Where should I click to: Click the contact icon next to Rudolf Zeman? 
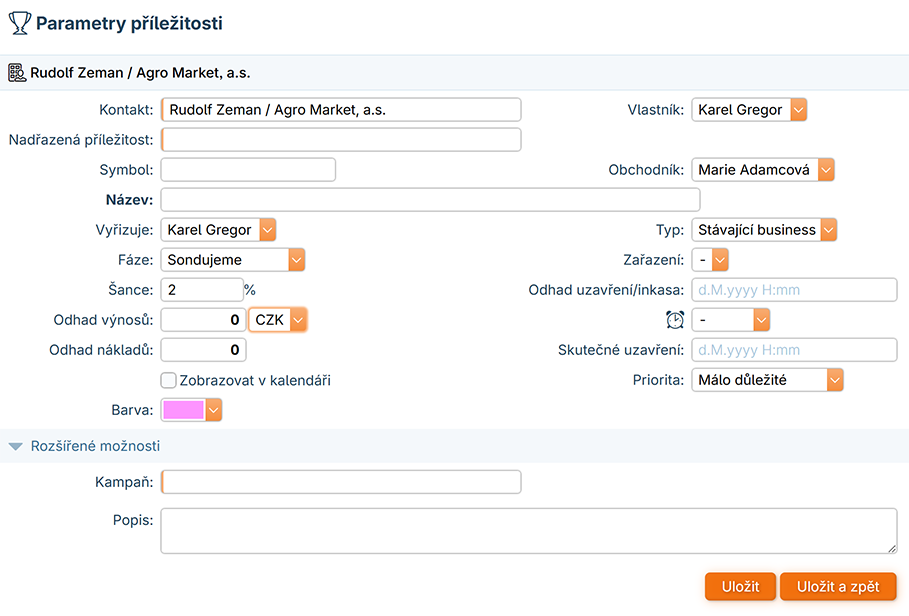17,73
